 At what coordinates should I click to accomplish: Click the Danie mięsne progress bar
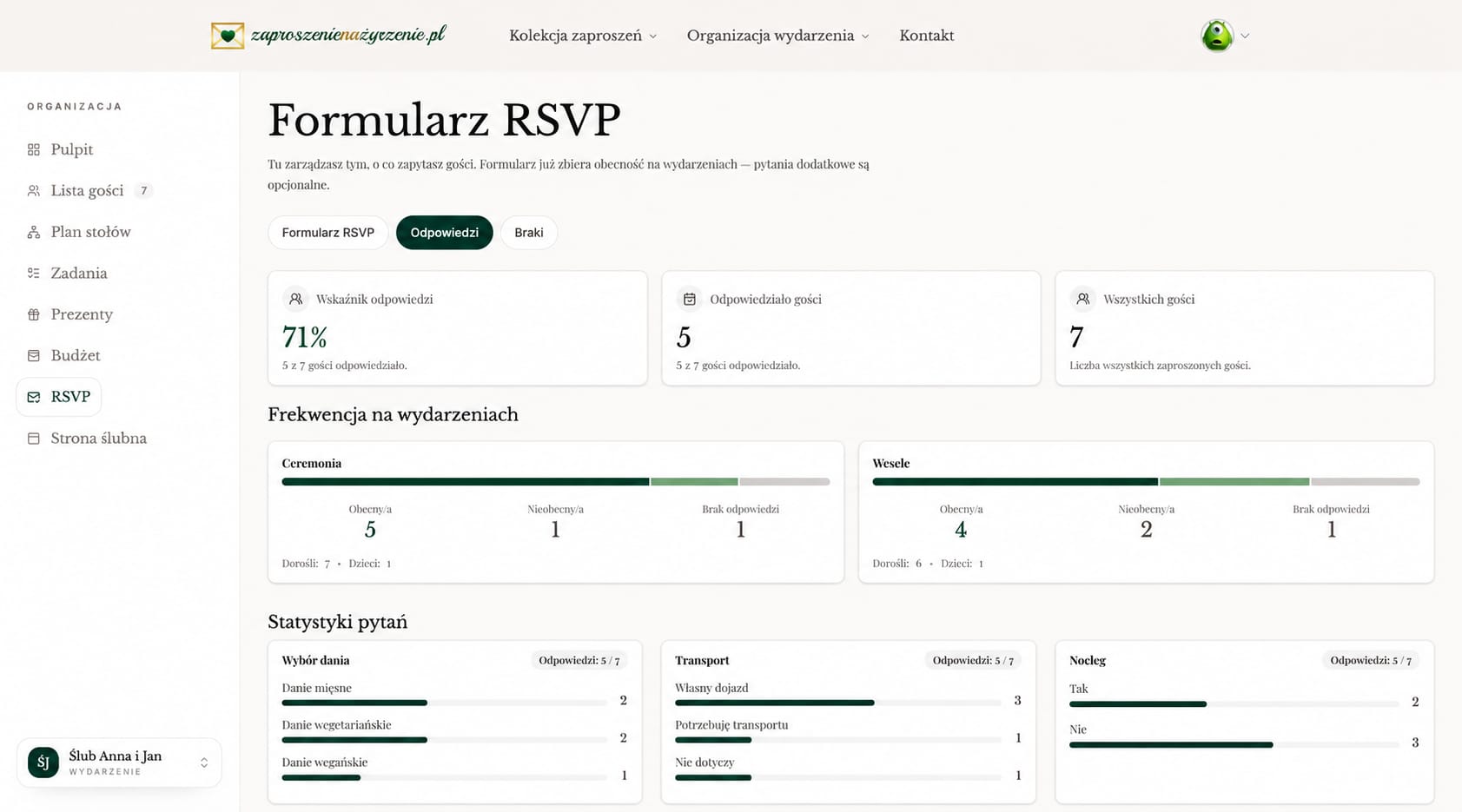(444, 703)
